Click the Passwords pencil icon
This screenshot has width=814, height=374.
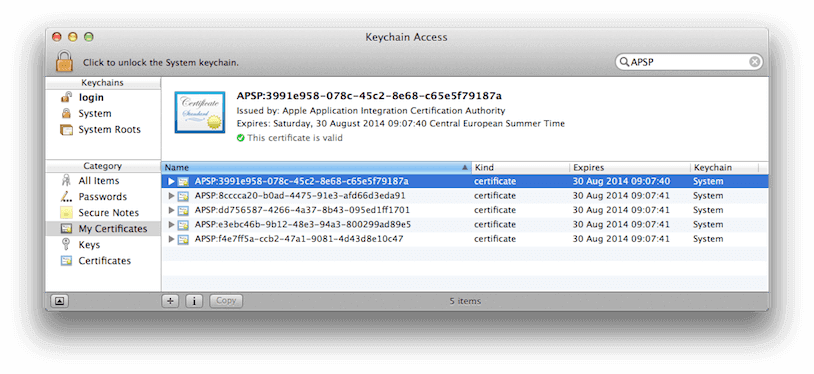[x=66, y=197]
